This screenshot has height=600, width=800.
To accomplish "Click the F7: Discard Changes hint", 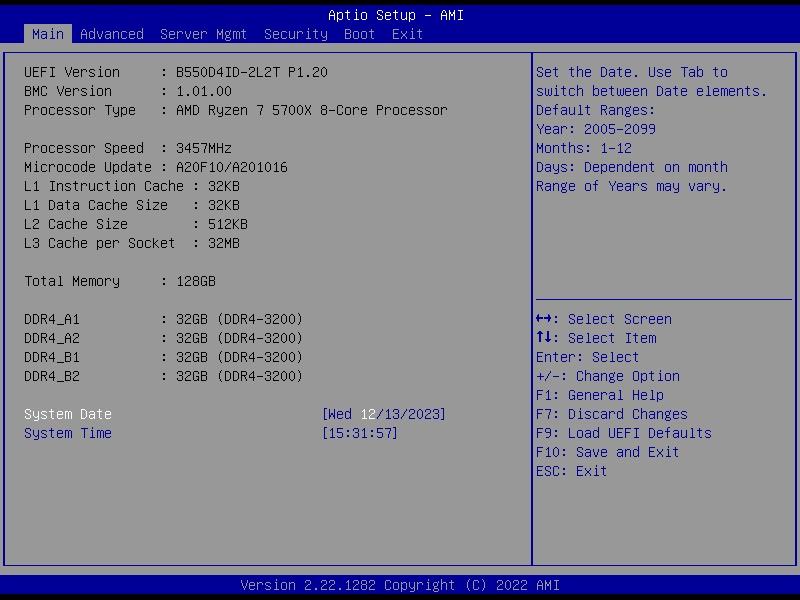I will pos(612,414).
